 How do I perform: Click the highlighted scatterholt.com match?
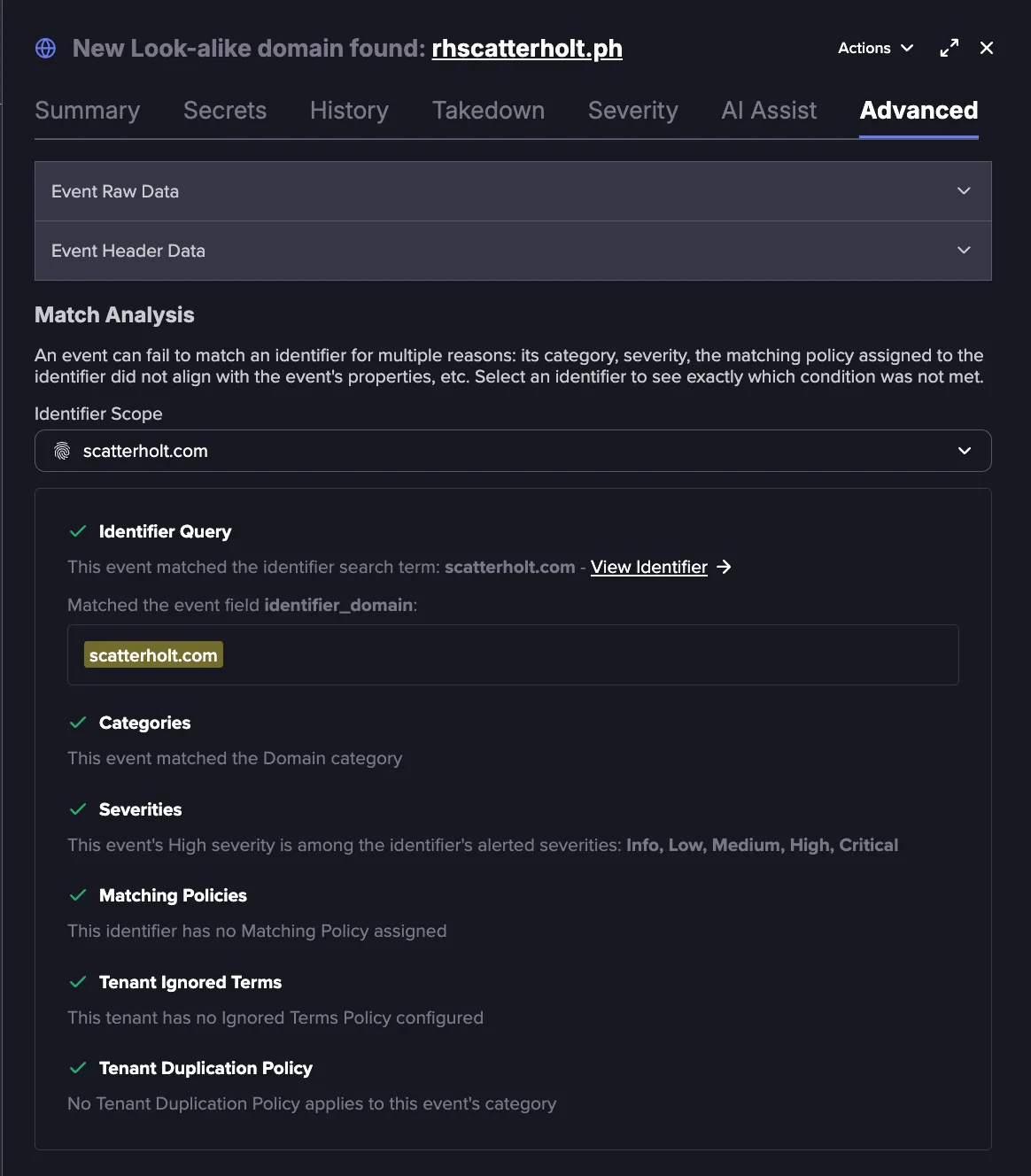pyautogui.click(x=153, y=655)
